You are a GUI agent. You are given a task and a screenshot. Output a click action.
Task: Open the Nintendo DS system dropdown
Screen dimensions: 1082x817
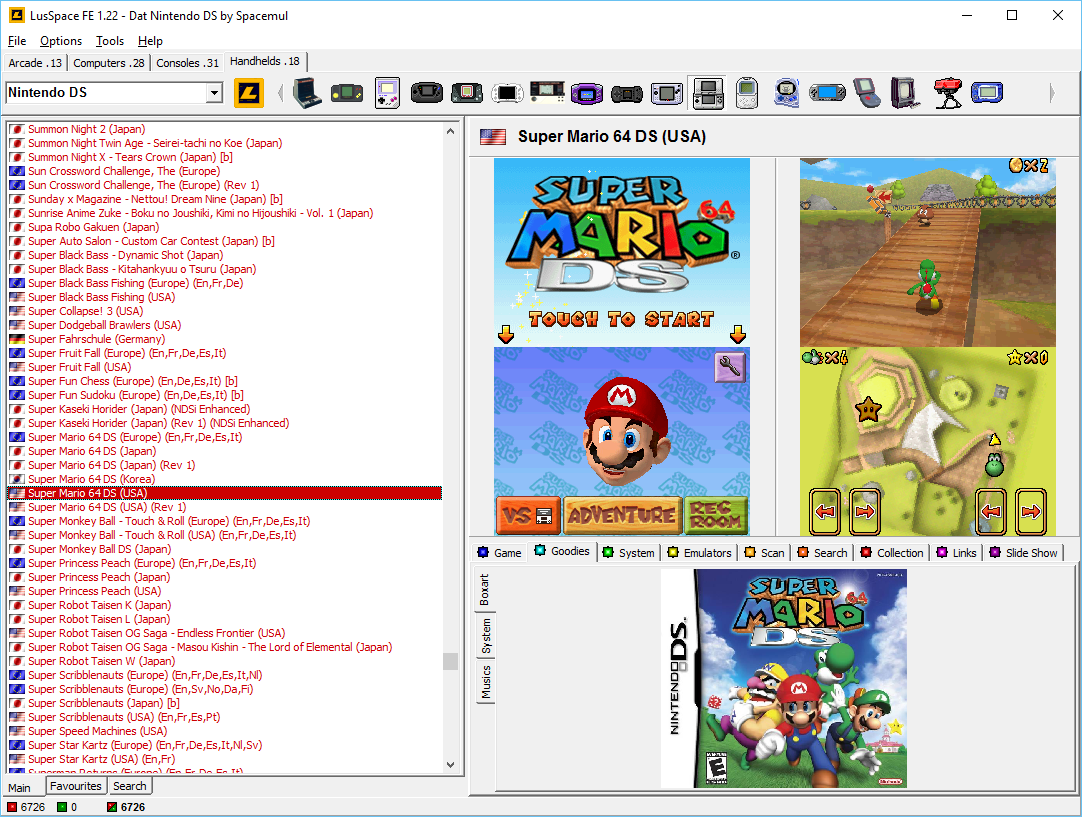point(215,92)
